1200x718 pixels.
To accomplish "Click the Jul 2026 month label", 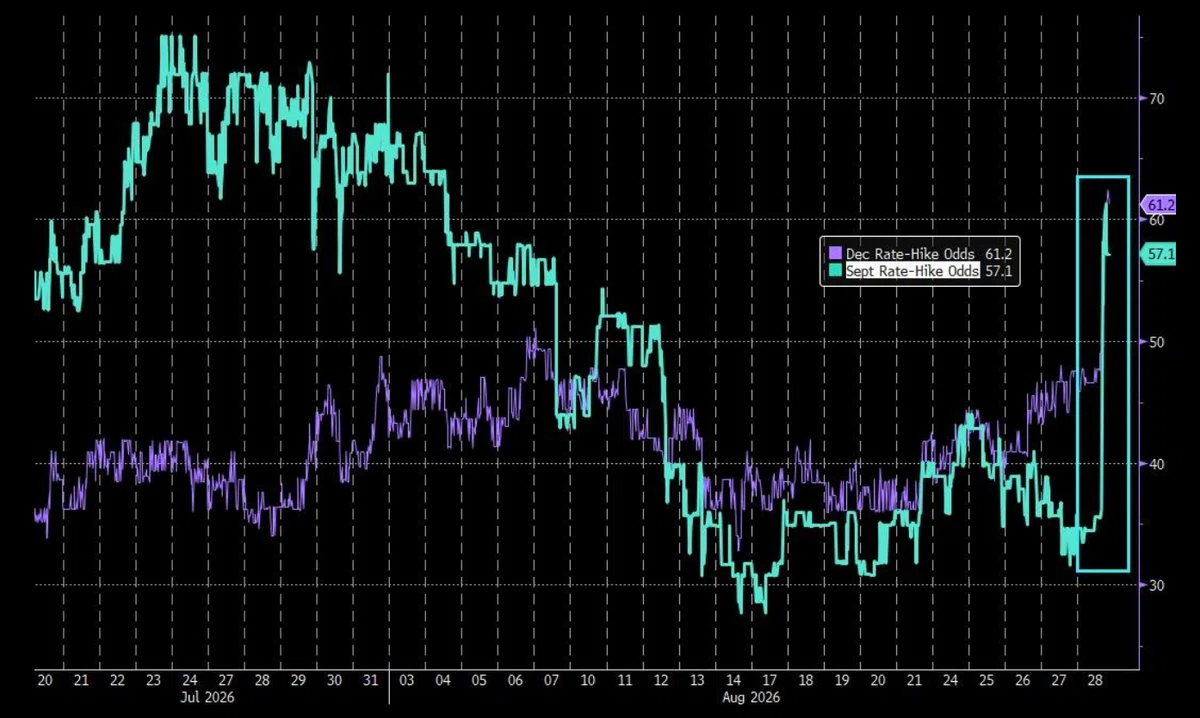I will [x=209, y=697].
